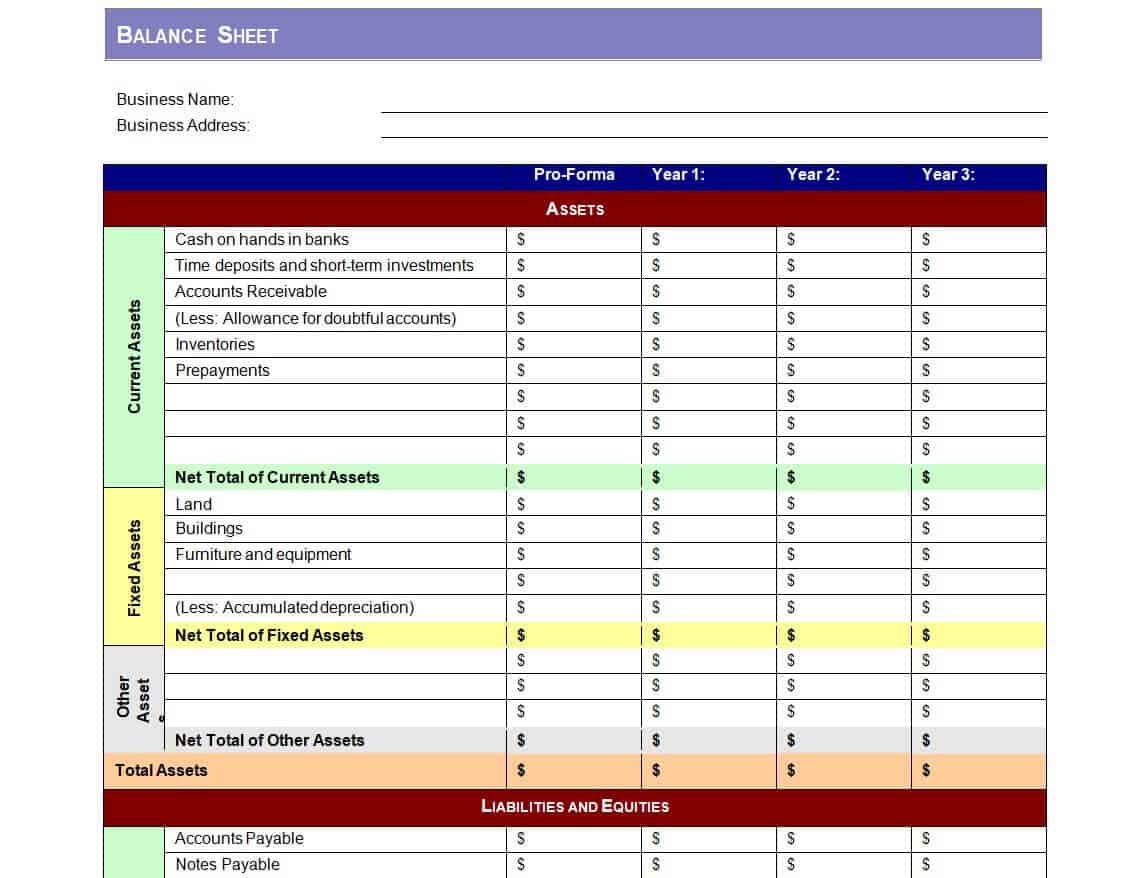1136x878 pixels.
Task: Select the Net Total of Current Assets label
Action: point(277,478)
